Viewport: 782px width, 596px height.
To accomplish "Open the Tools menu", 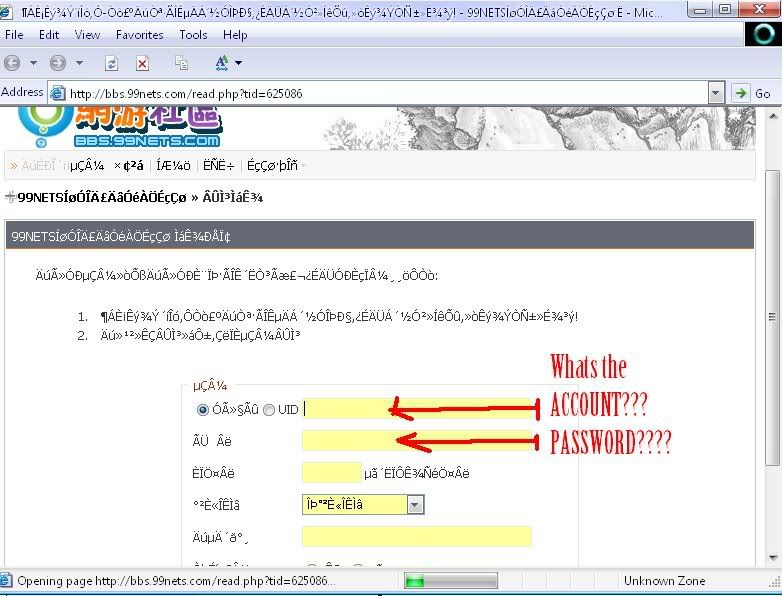I will coord(193,35).
